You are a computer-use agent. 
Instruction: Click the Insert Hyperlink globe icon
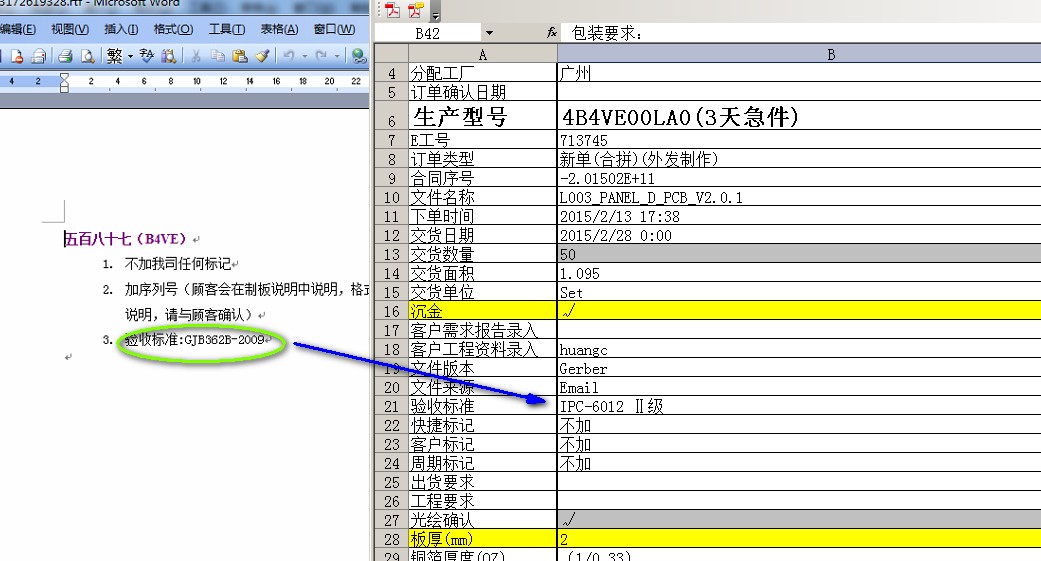359,56
